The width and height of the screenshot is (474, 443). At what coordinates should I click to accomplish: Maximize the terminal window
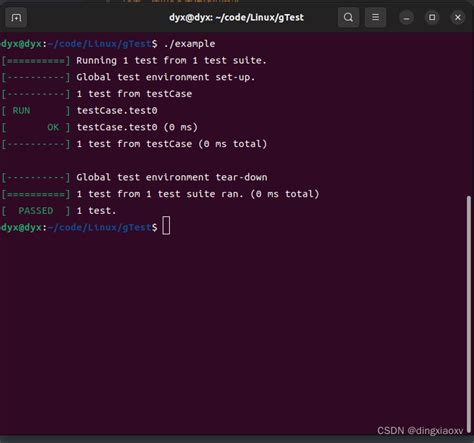432,17
